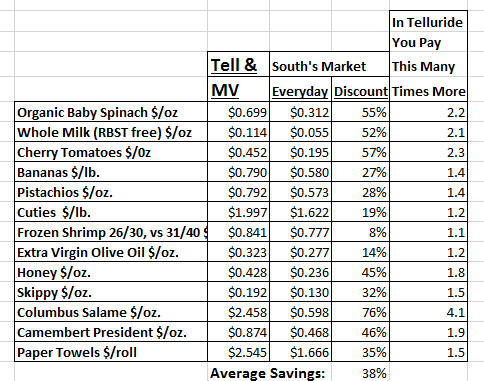Select Cherry Tomatoes 57% discount cell
This screenshot has height=381, width=484.
(360, 152)
